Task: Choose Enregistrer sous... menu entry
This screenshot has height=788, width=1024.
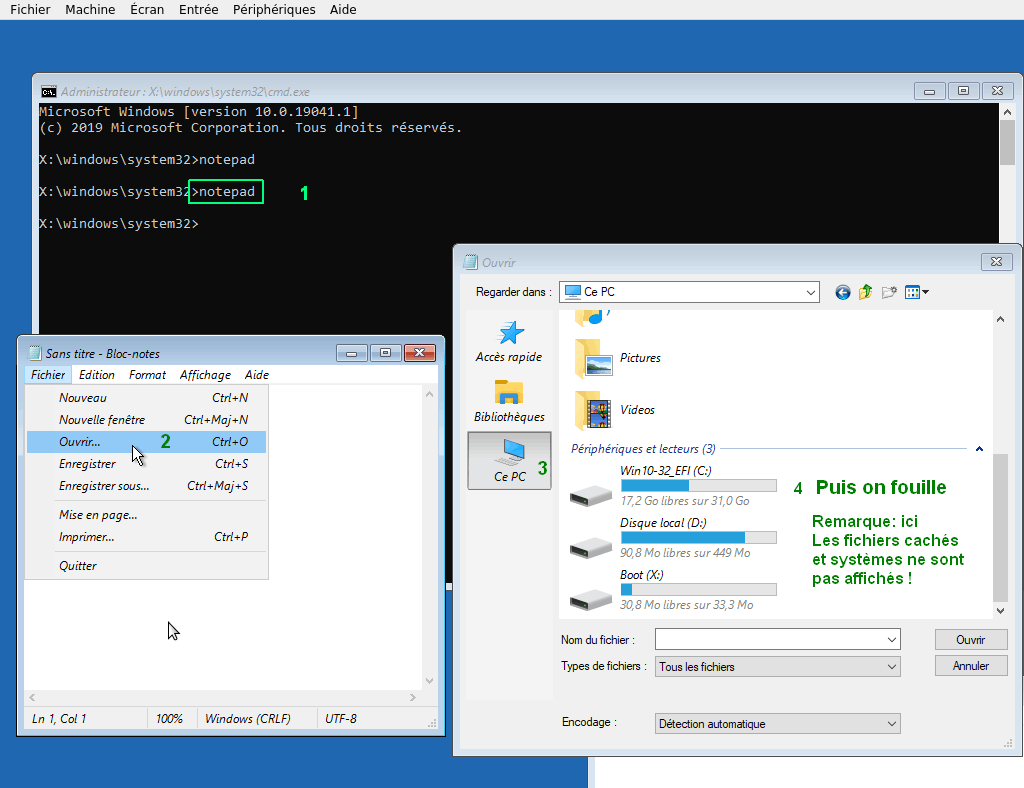Action: tap(146, 486)
